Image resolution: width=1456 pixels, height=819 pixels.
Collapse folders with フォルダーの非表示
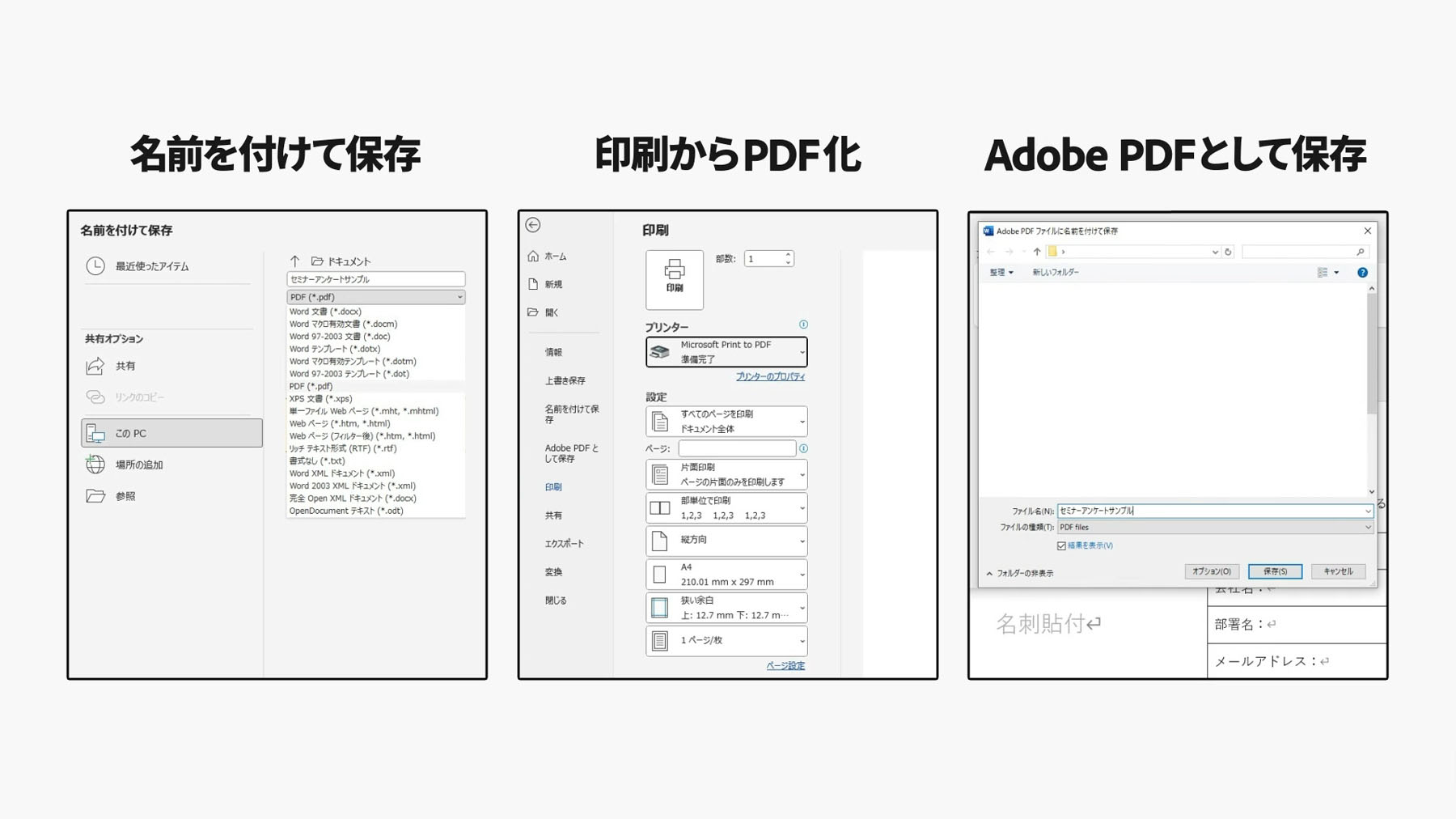click(x=1020, y=574)
